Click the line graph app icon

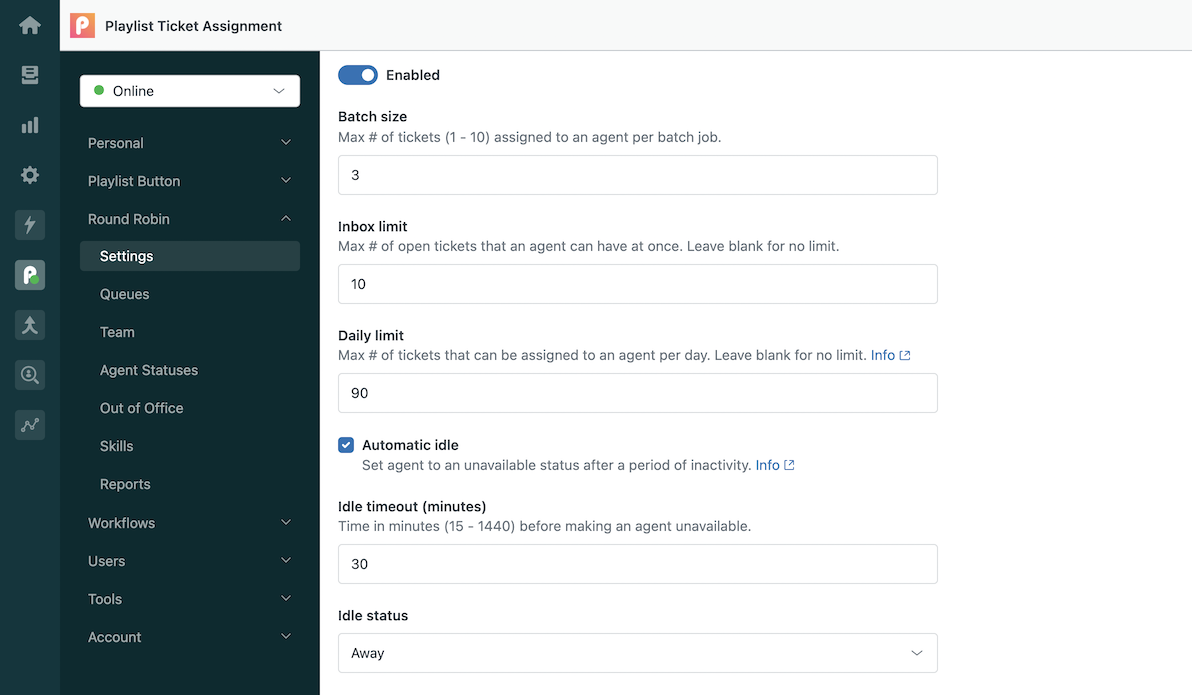click(30, 425)
